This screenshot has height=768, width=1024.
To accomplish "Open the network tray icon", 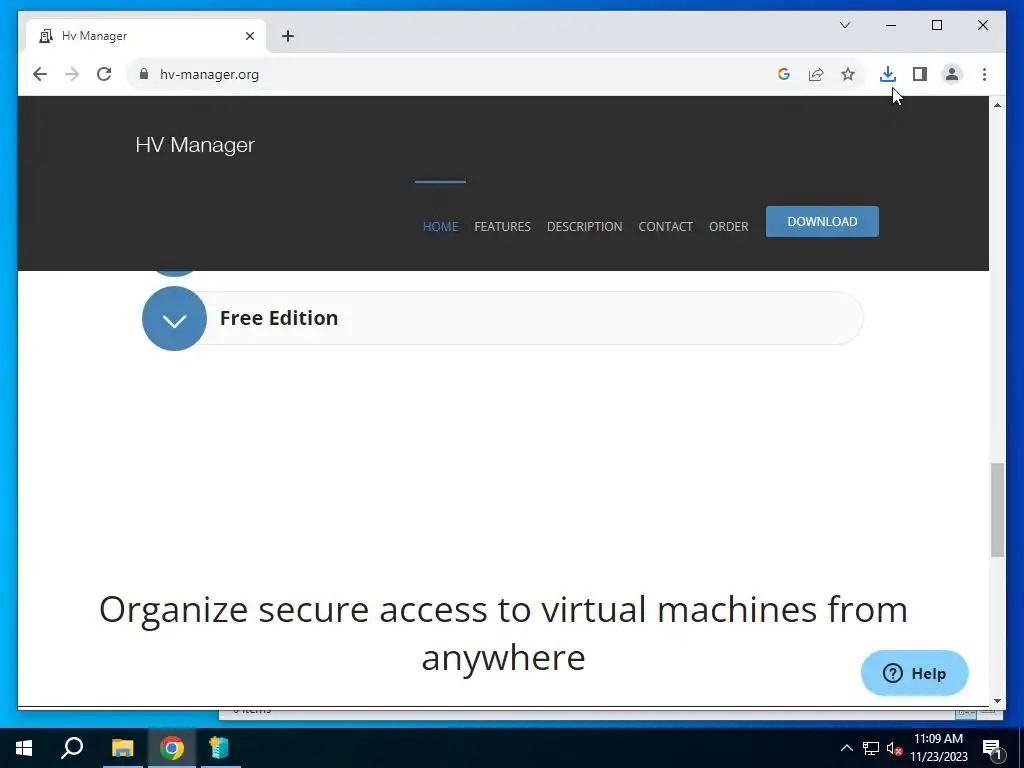I will coord(871,748).
